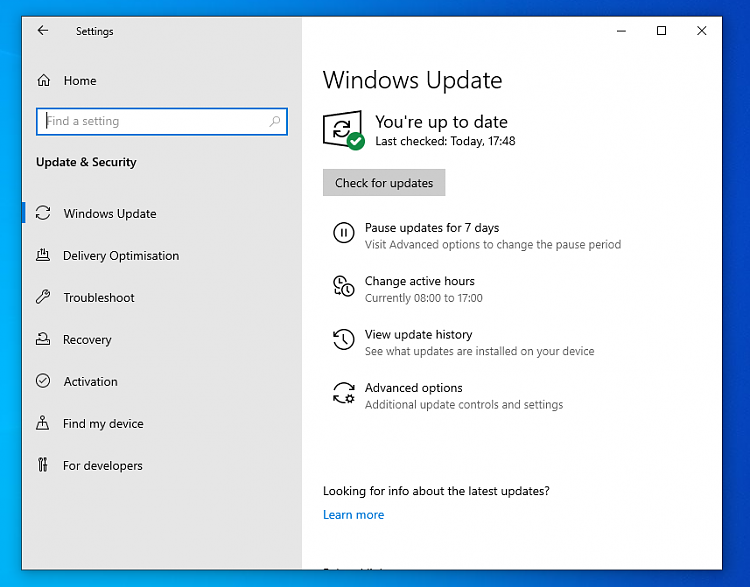Click the Delivery Optimisation icon

pos(43,255)
